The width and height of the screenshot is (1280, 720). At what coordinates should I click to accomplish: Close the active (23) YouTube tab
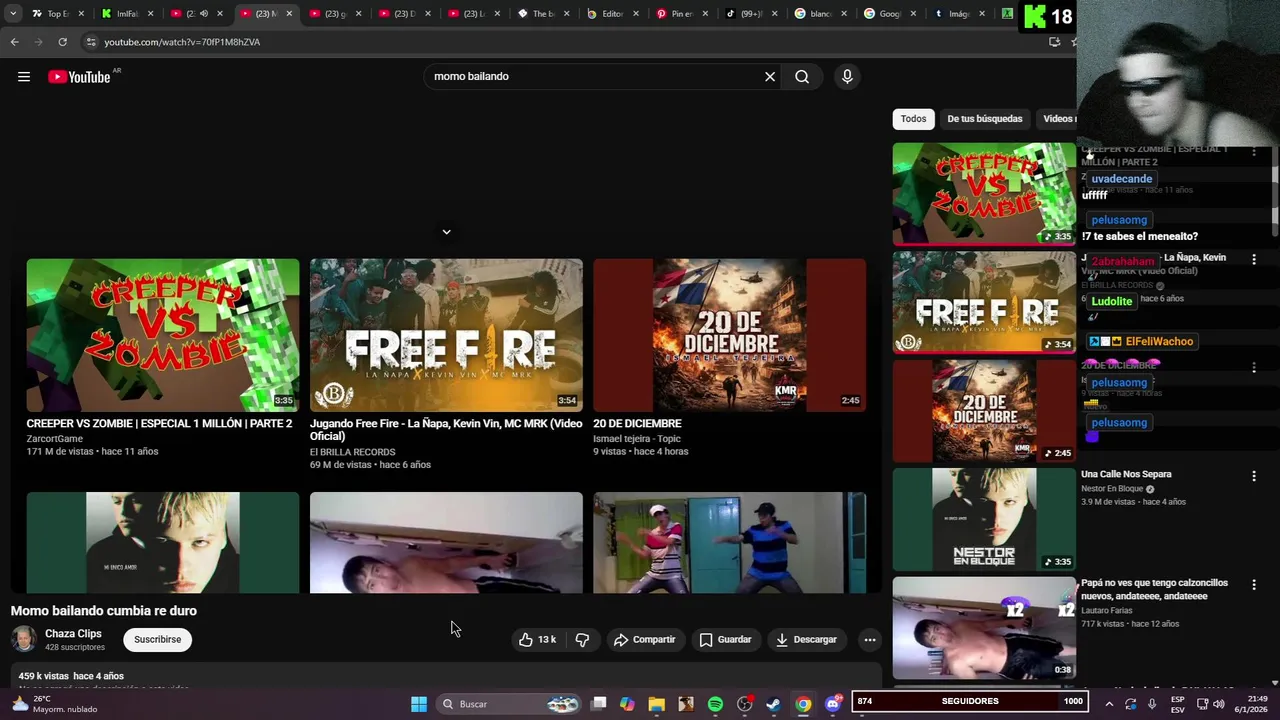[x=290, y=14]
